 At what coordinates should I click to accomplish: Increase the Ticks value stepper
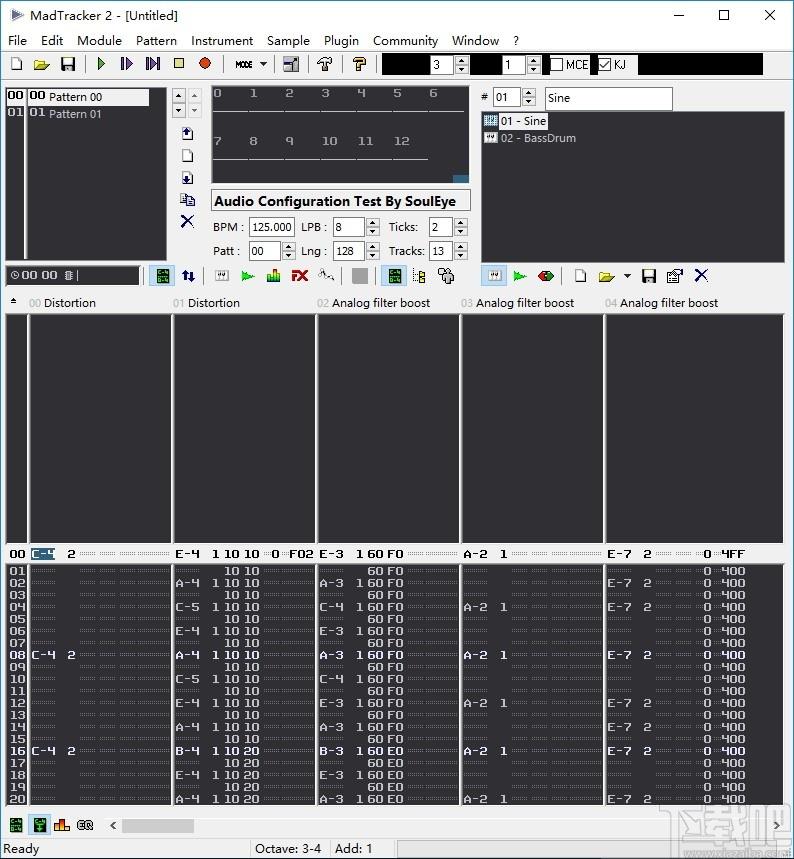click(x=461, y=222)
